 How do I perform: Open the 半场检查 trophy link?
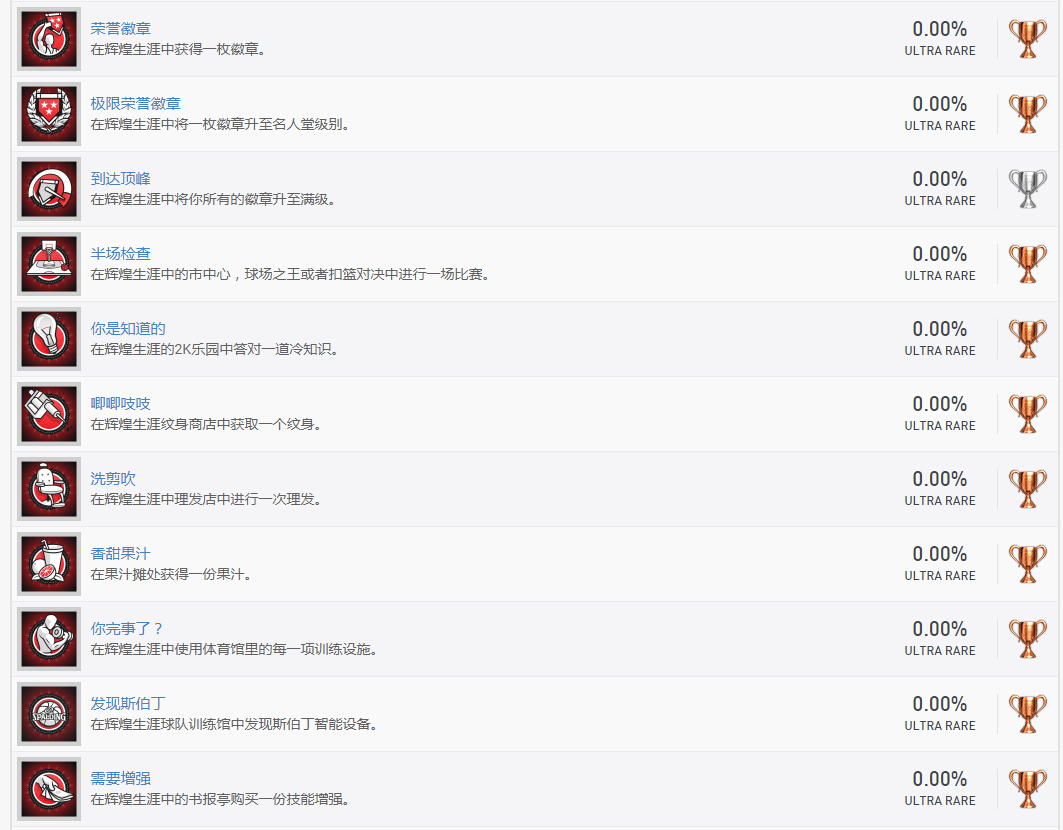click(121, 254)
